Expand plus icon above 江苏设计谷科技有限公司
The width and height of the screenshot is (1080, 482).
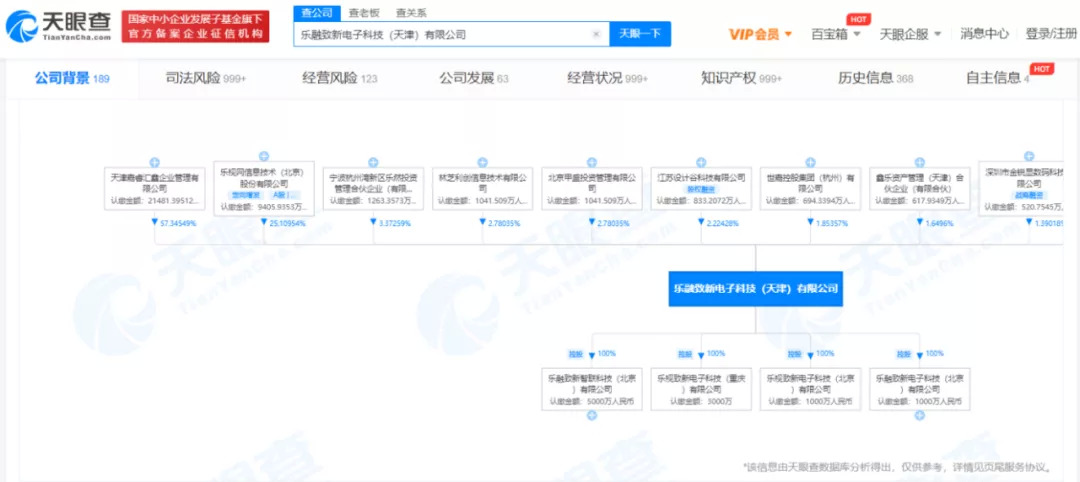[700, 163]
